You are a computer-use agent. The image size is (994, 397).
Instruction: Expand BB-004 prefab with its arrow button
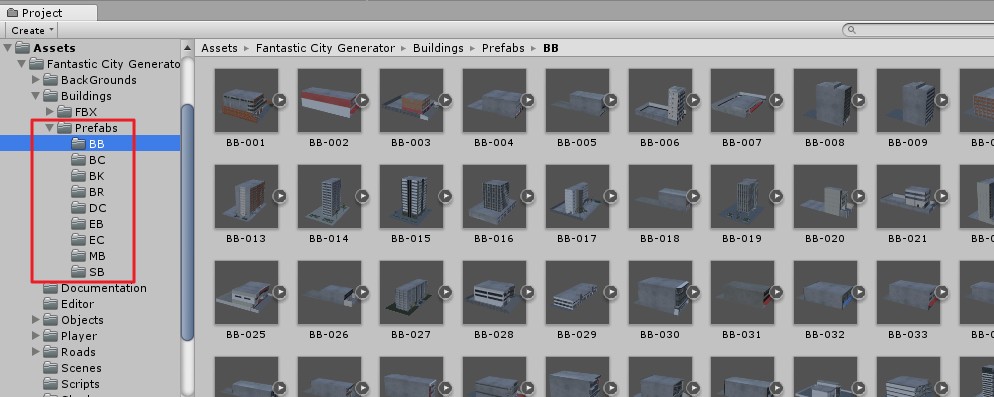(528, 100)
